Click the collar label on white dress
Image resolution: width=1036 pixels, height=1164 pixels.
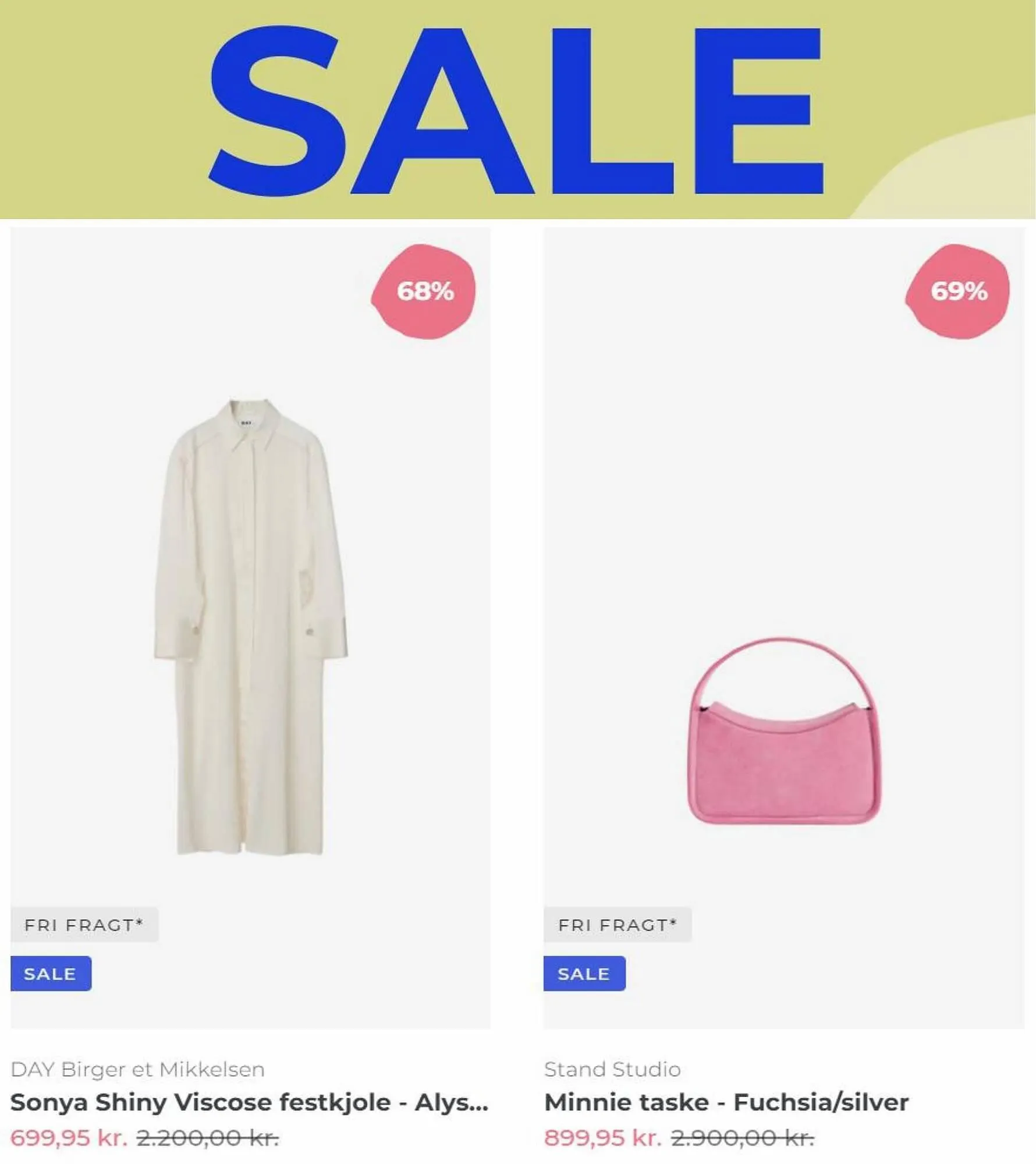[x=247, y=423]
